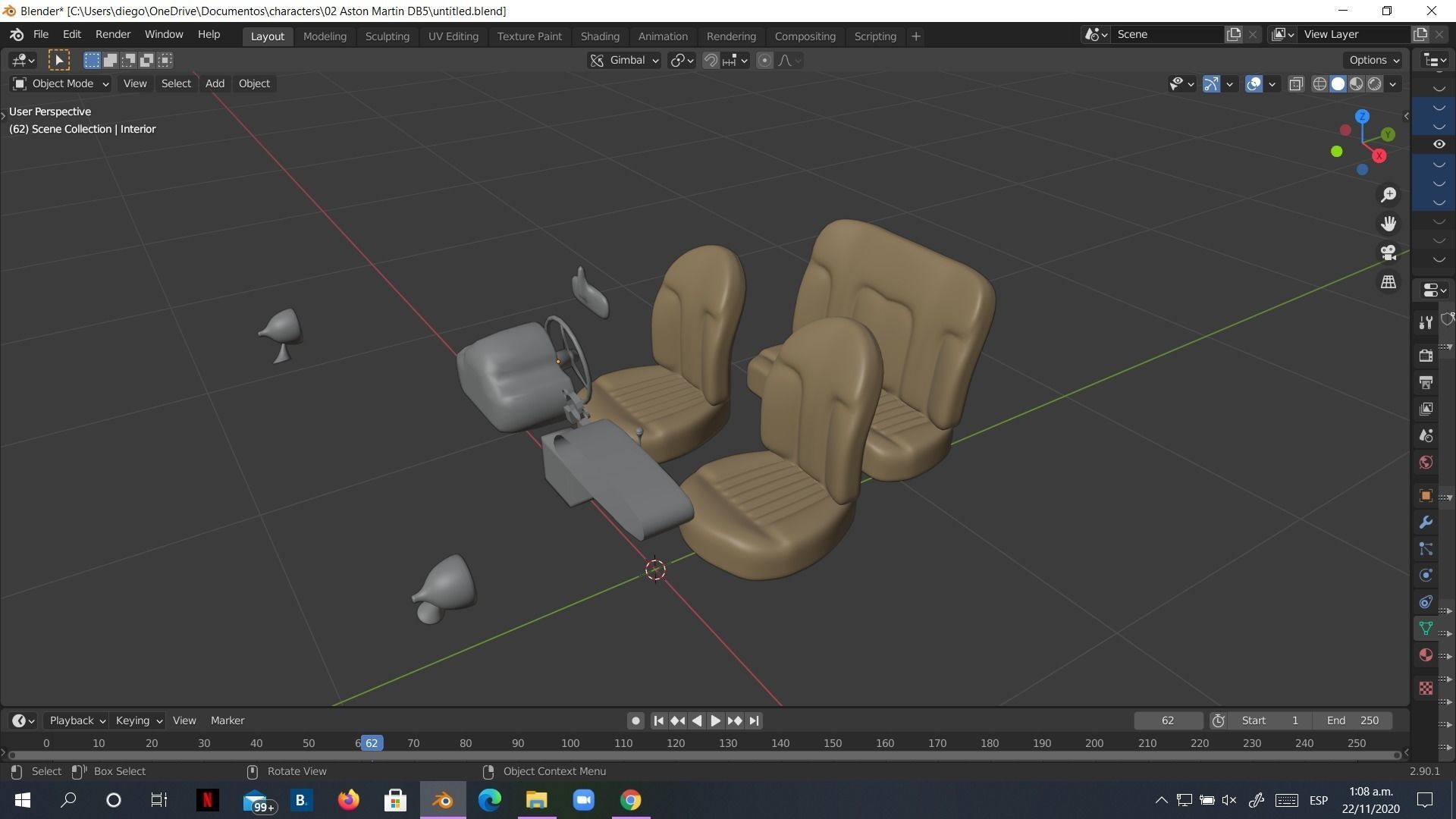Open the Particle properties tab
This screenshot has width=1456, height=819.
pos(1426,548)
